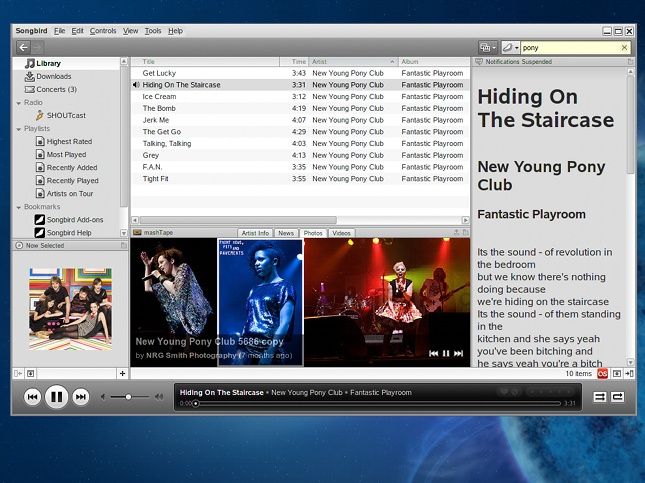
Task: Open the Help menu
Action: (x=175, y=31)
